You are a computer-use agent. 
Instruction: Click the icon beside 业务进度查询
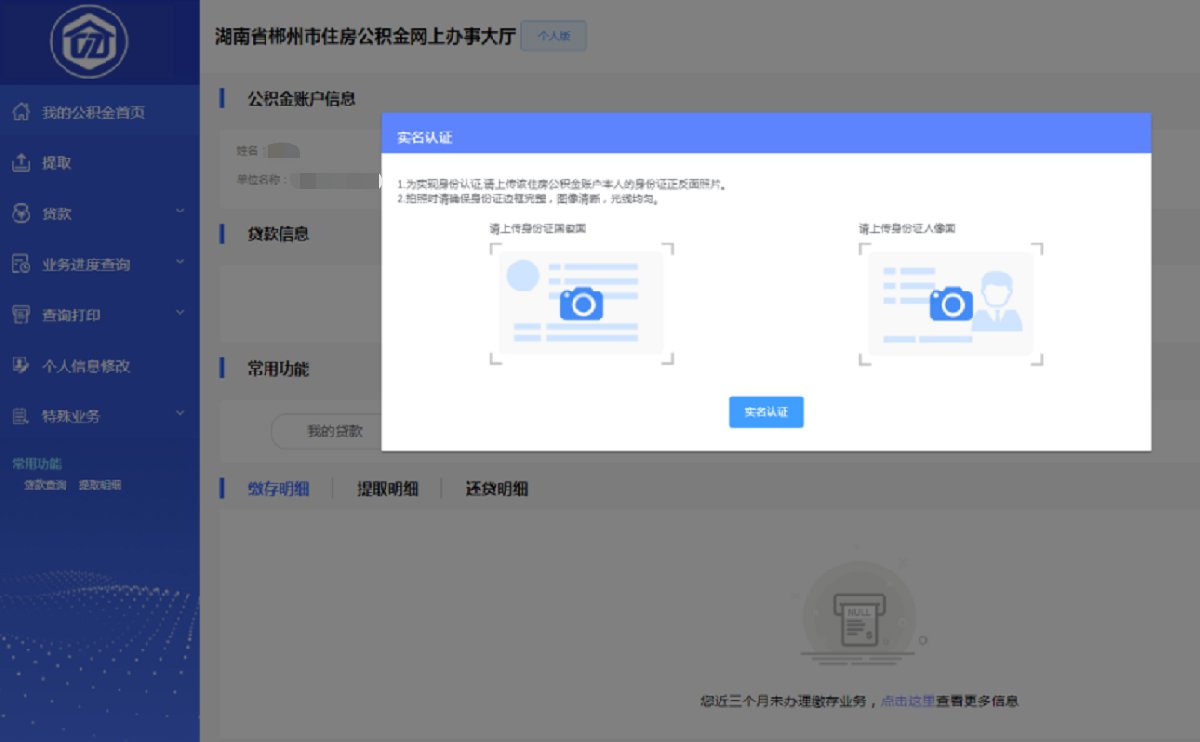pos(20,264)
